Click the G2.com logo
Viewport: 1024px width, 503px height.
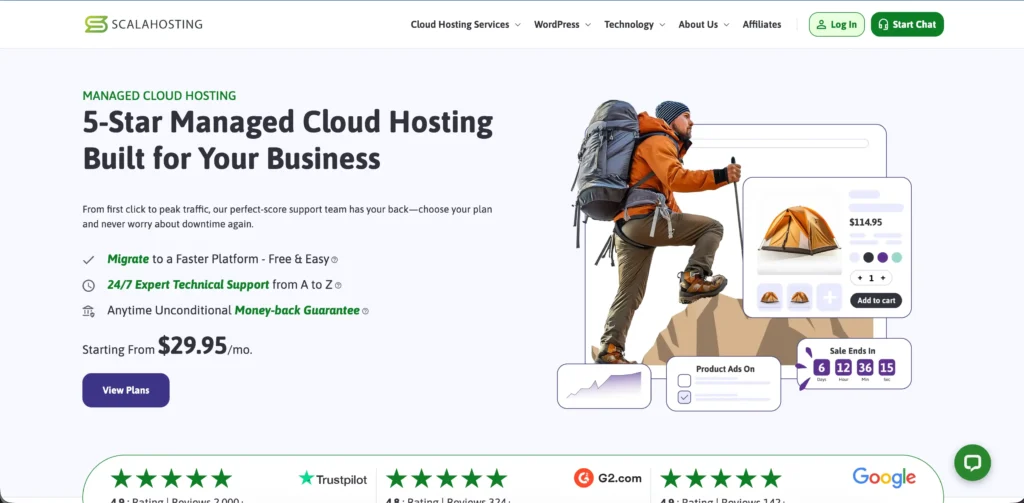pos(608,478)
